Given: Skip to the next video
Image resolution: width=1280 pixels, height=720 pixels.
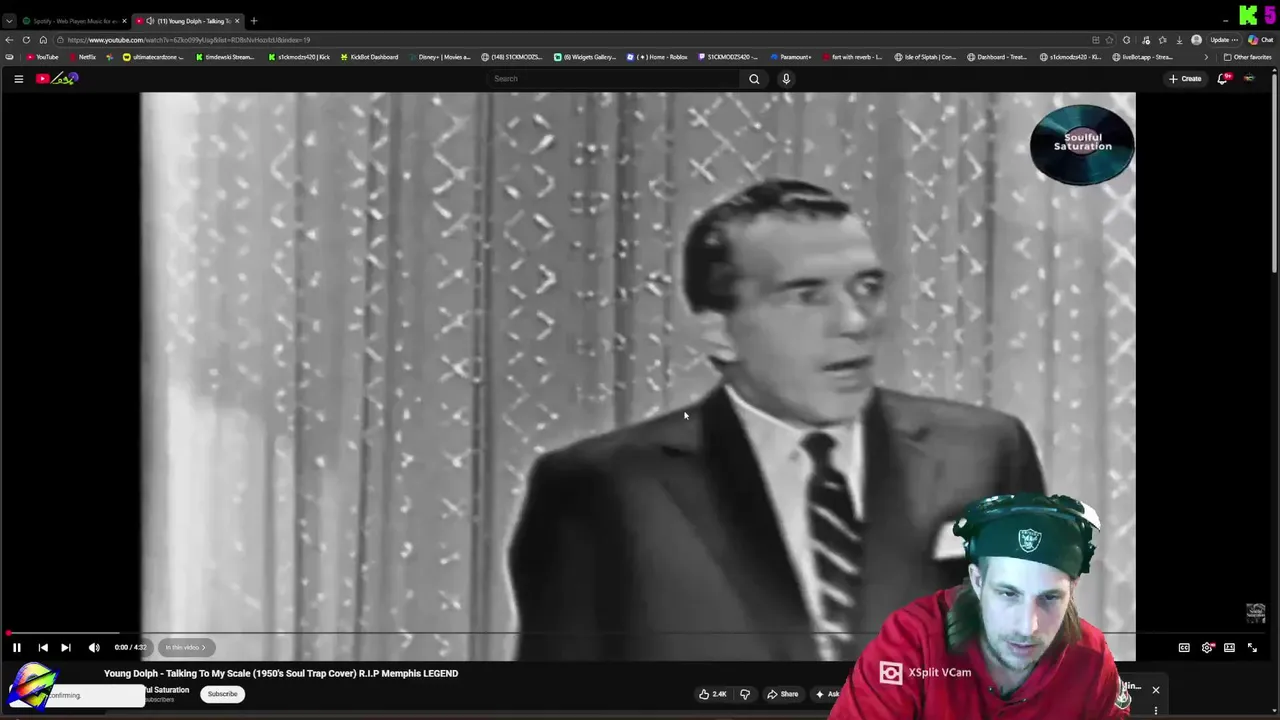Looking at the screenshot, I should point(66,647).
